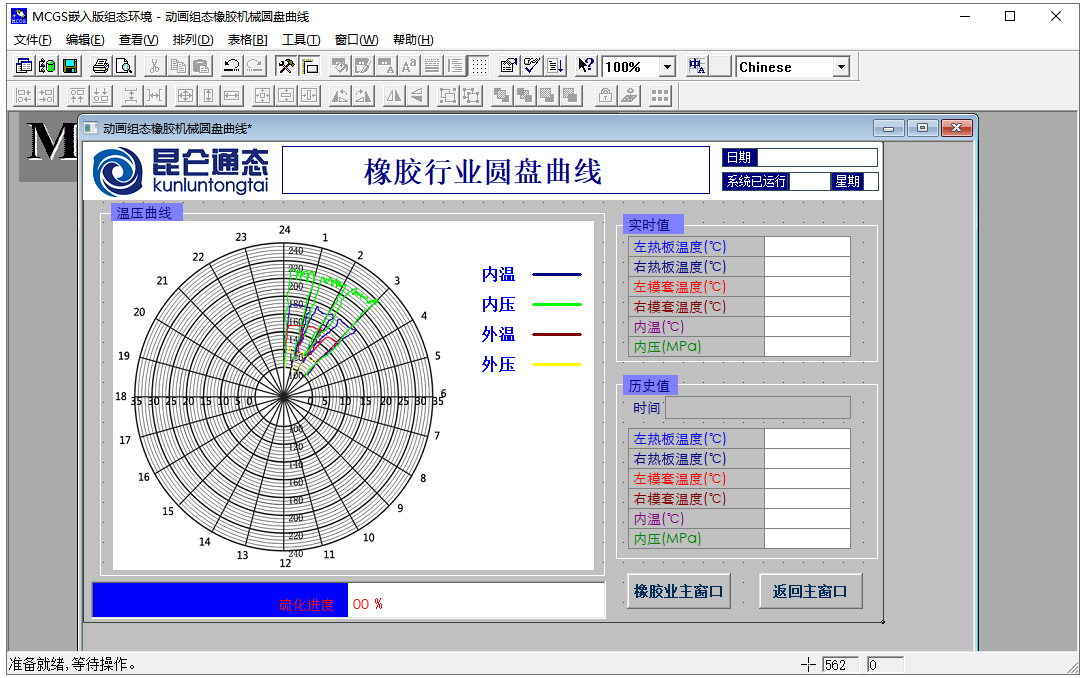This screenshot has height=678, width=1083.
Task: Open the fill color bucket icon
Action: point(339,66)
